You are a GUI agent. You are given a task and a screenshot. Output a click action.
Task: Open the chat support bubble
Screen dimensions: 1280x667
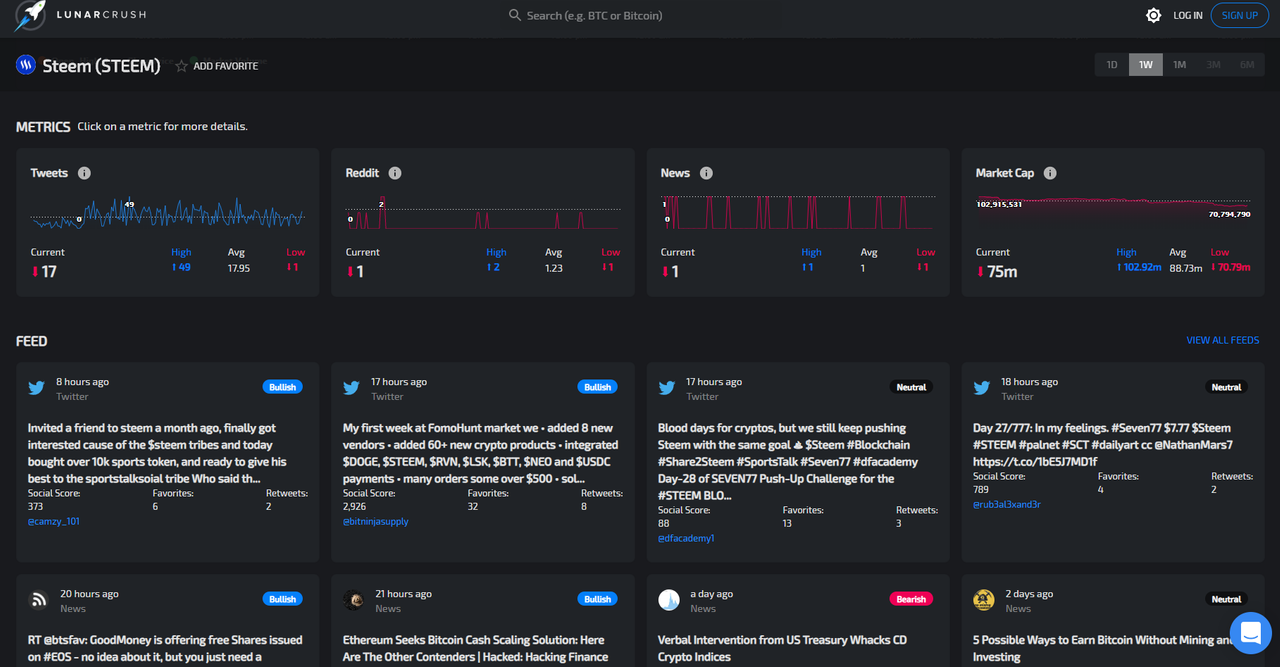click(1250, 632)
